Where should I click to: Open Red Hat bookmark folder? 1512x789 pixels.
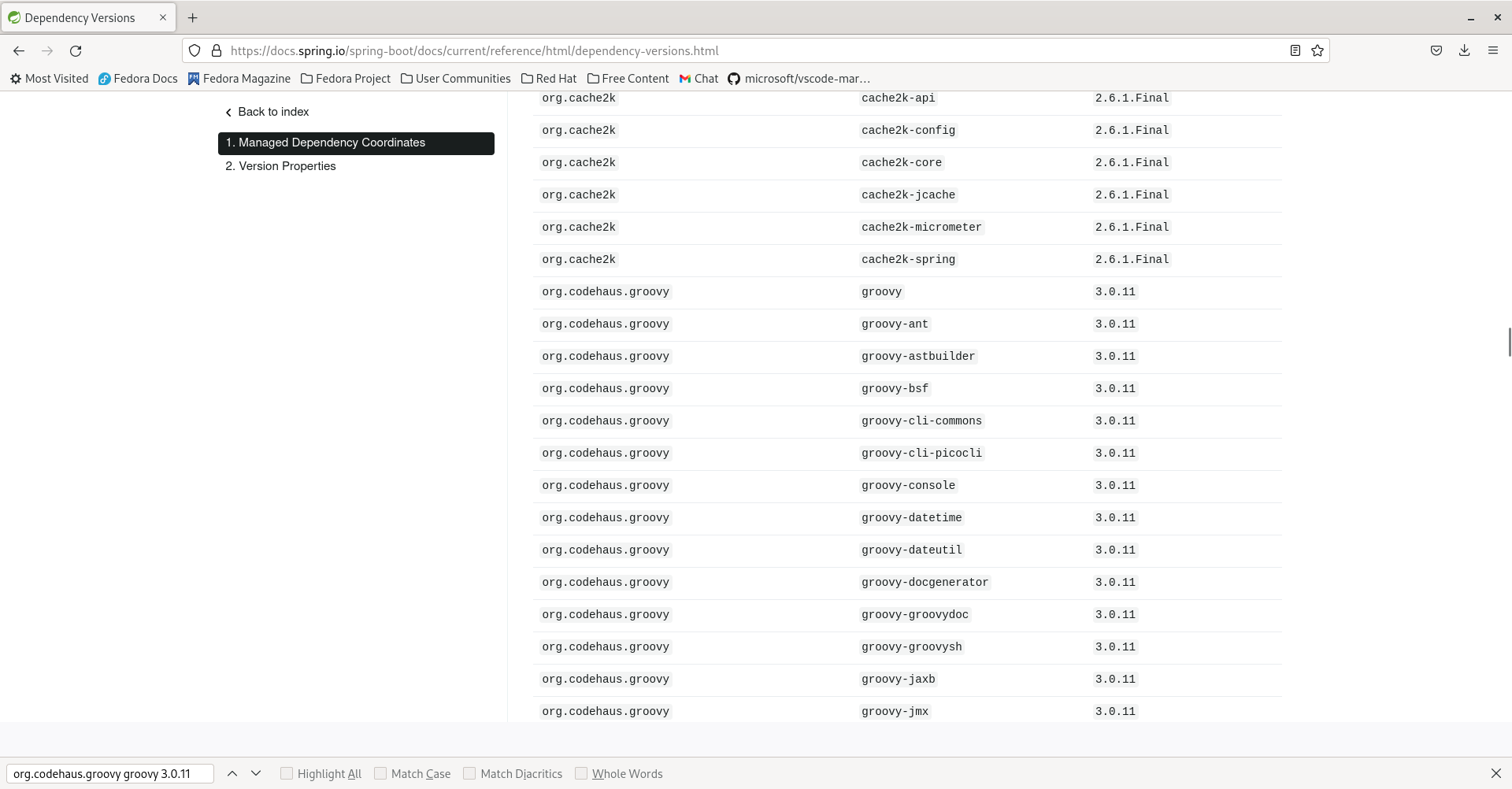tap(549, 79)
